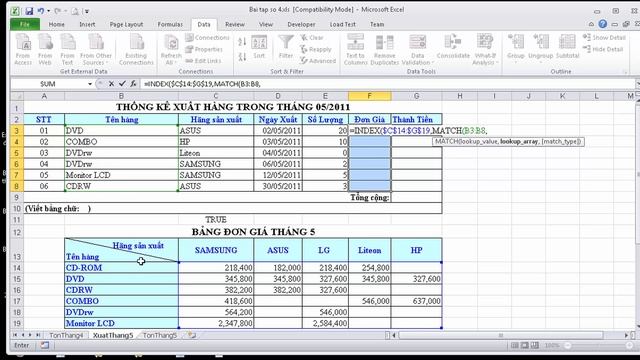
Task: Open Advanced filter options
Action: [318, 61]
